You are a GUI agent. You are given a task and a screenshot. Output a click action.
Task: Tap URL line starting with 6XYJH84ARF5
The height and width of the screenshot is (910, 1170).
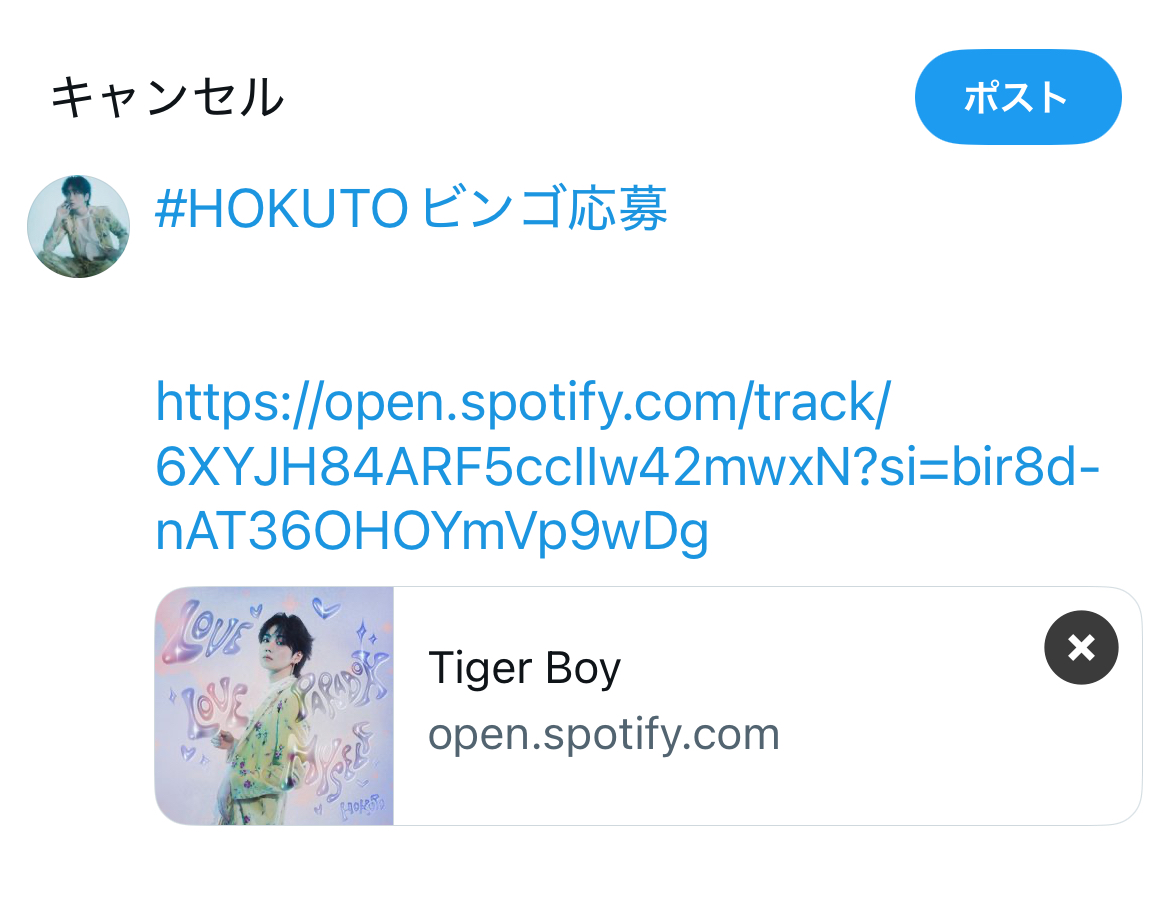click(628, 467)
